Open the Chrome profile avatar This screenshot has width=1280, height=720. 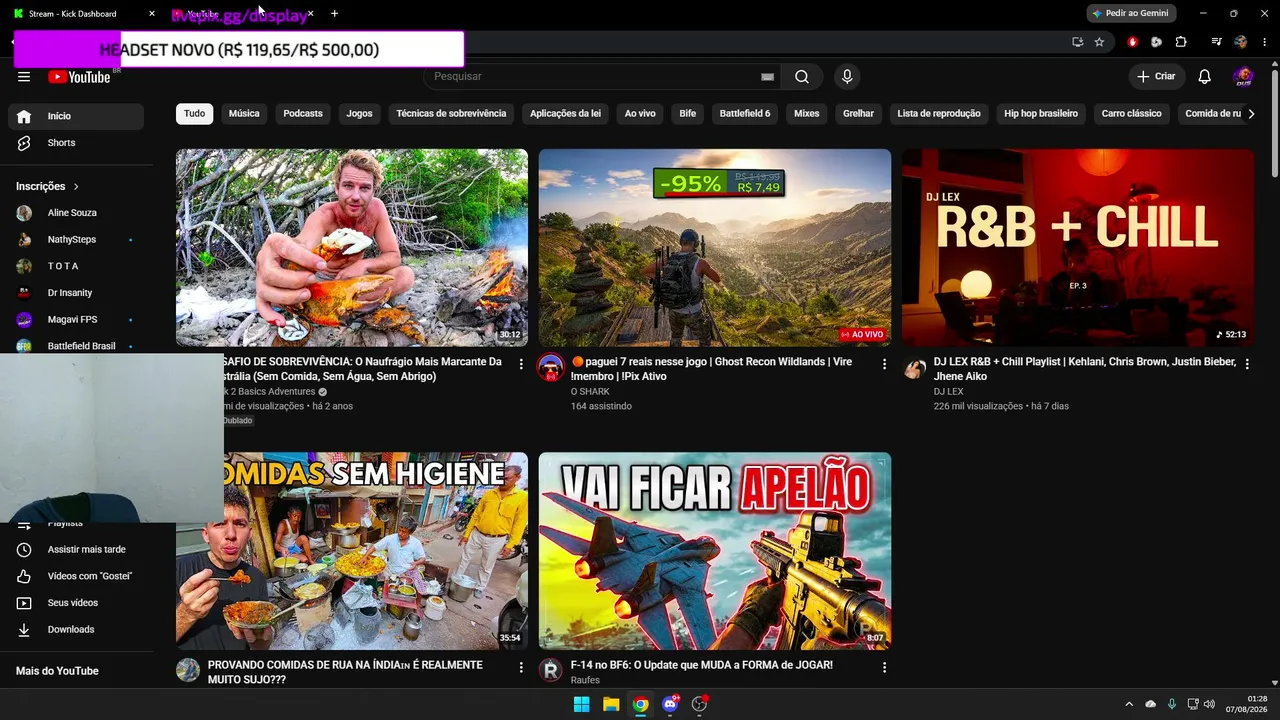[1241, 42]
